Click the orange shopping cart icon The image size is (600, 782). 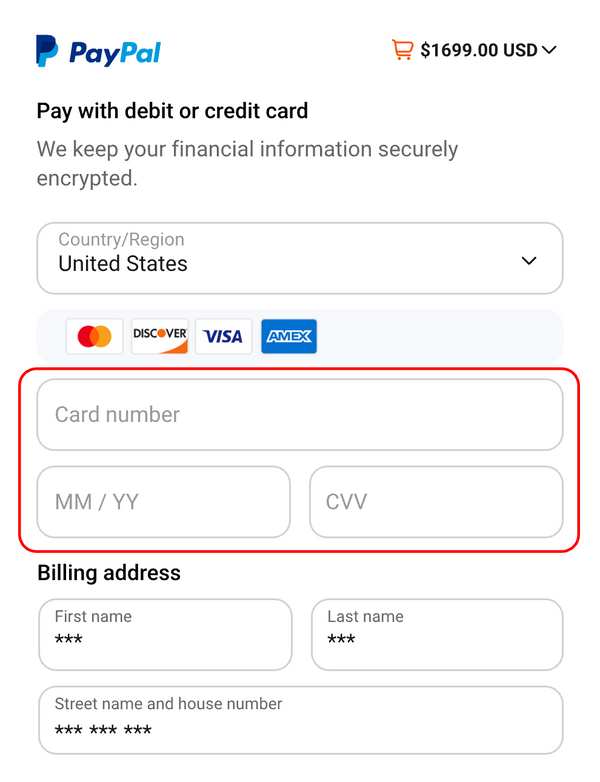(x=403, y=49)
